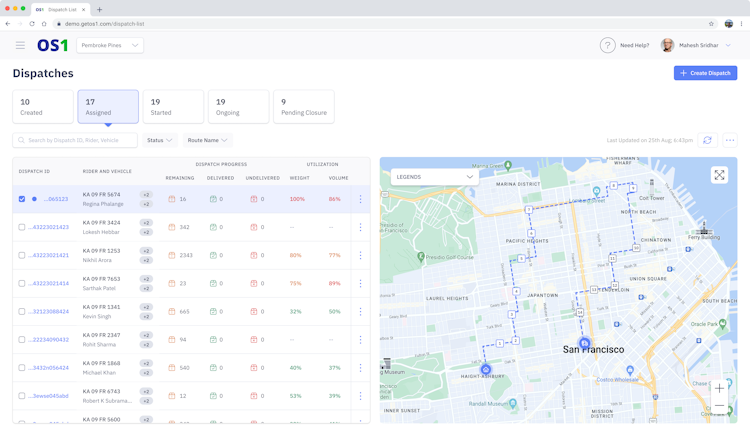Open row actions for dispatch ...065123
The height and width of the screenshot is (439, 750).
pyautogui.click(x=360, y=199)
